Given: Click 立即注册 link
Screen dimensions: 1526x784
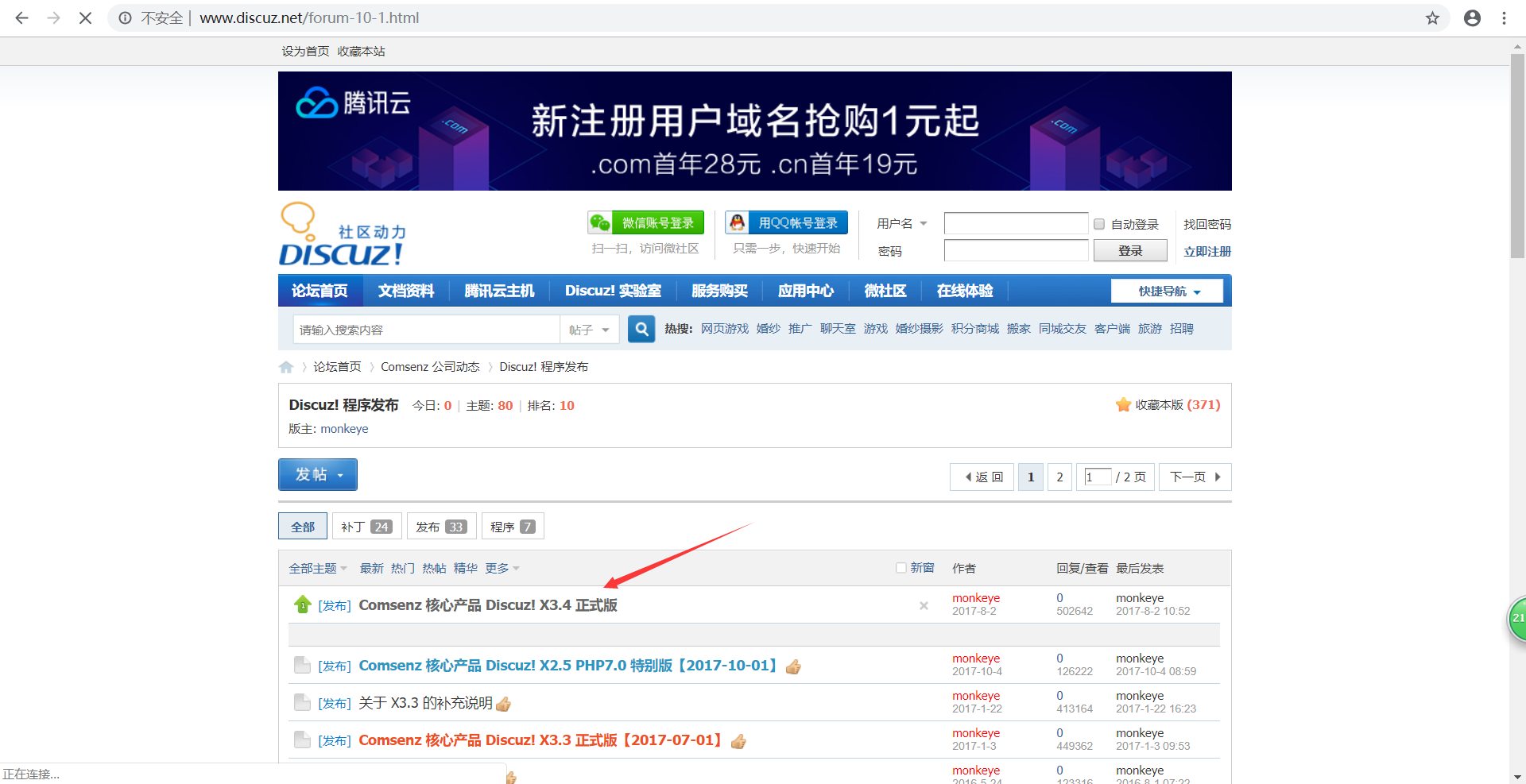Looking at the screenshot, I should (1207, 251).
